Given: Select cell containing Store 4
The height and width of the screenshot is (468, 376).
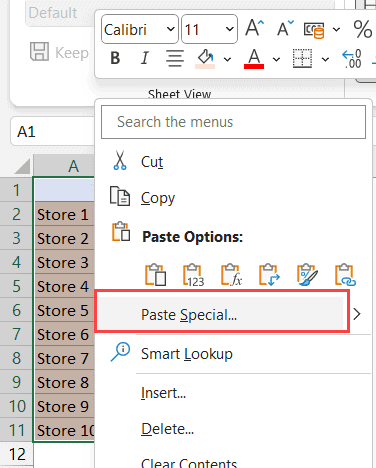Looking at the screenshot, I should tap(64, 286).
